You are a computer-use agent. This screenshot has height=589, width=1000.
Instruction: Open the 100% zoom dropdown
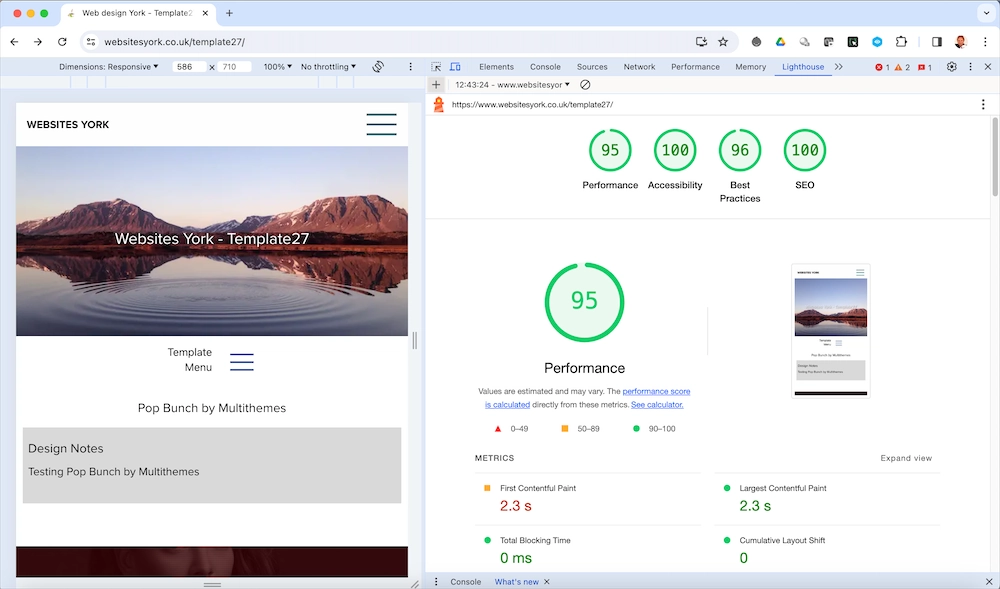tap(277, 67)
